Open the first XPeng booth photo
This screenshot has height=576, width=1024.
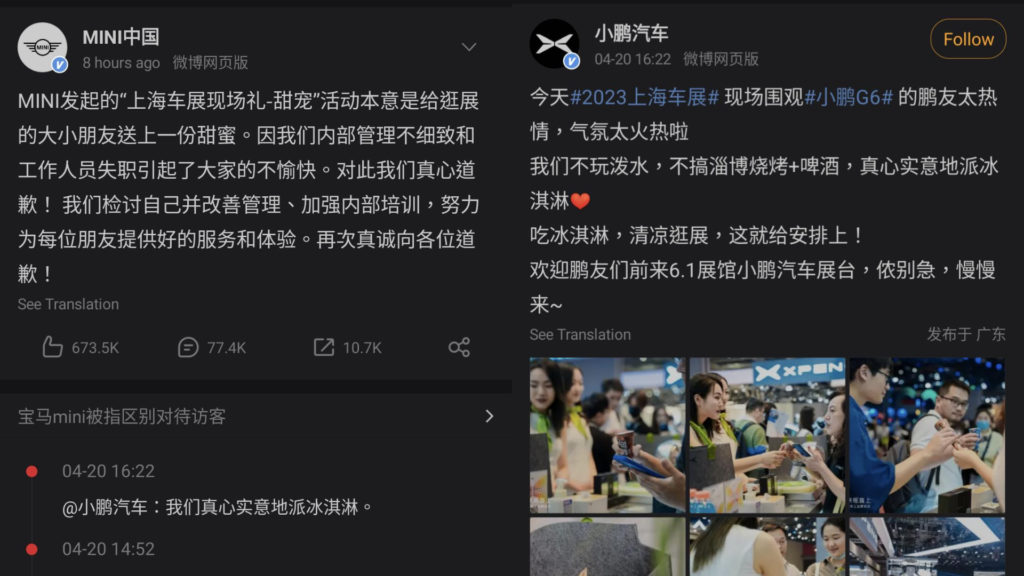click(607, 435)
